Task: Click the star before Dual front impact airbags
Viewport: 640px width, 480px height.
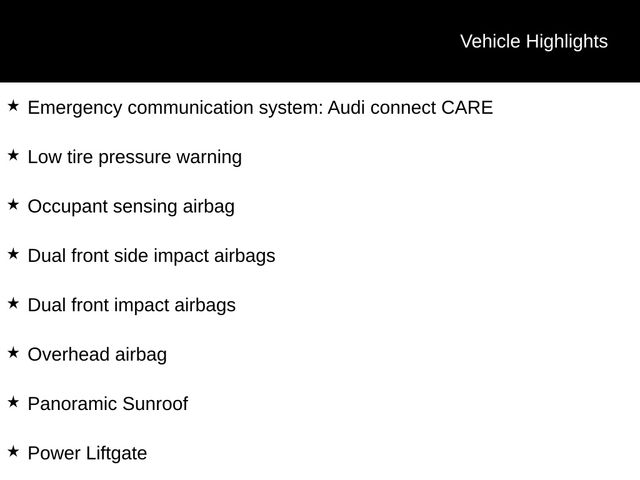Action: click(x=12, y=303)
